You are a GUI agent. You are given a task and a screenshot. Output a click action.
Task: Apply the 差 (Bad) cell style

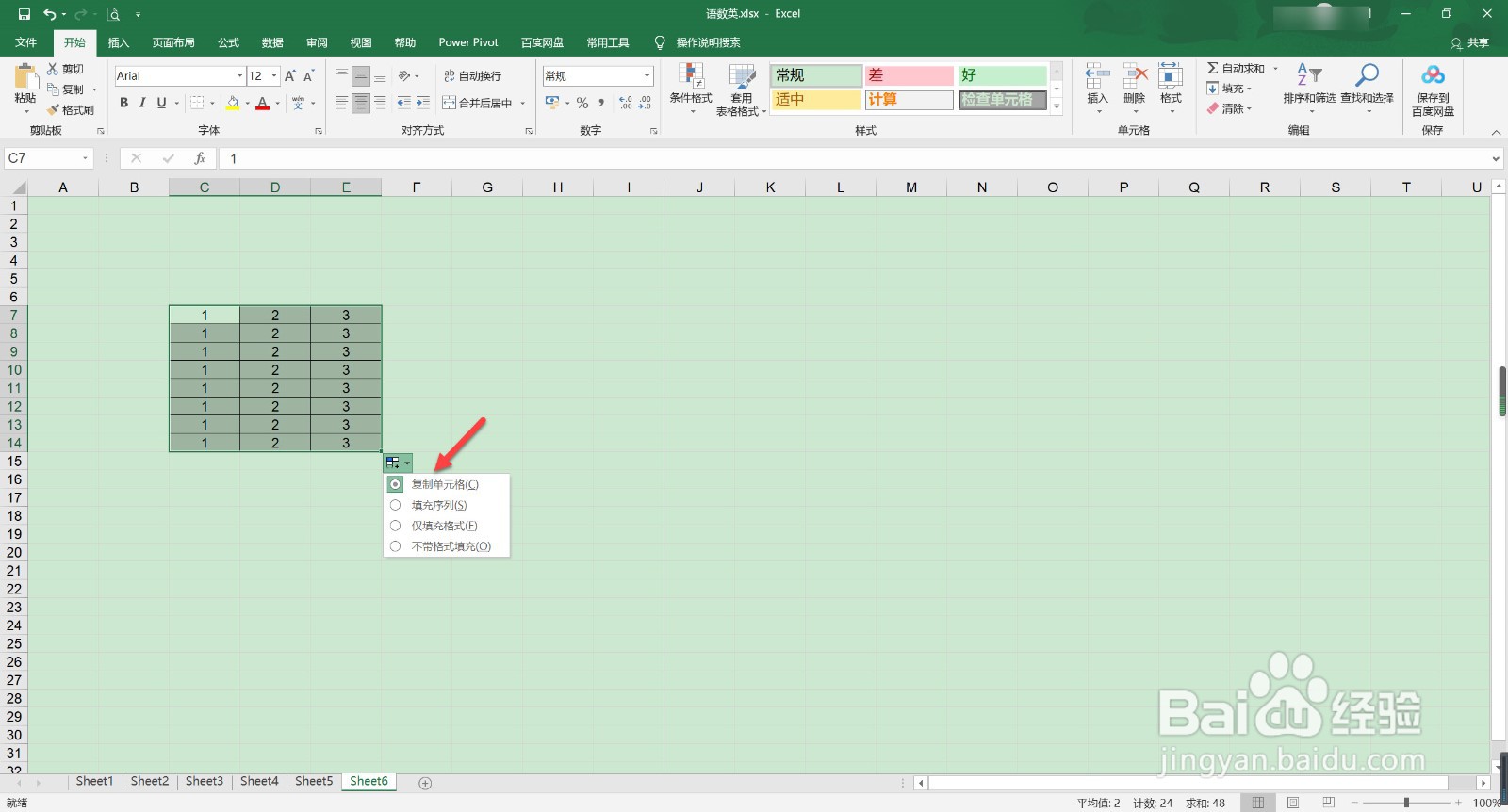(x=909, y=75)
